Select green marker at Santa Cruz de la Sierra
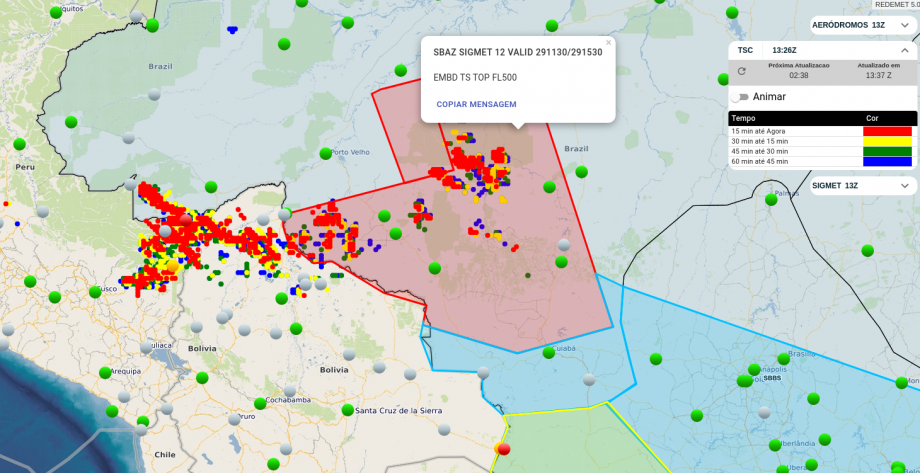This screenshot has width=920, height=473. pos(347,410)
